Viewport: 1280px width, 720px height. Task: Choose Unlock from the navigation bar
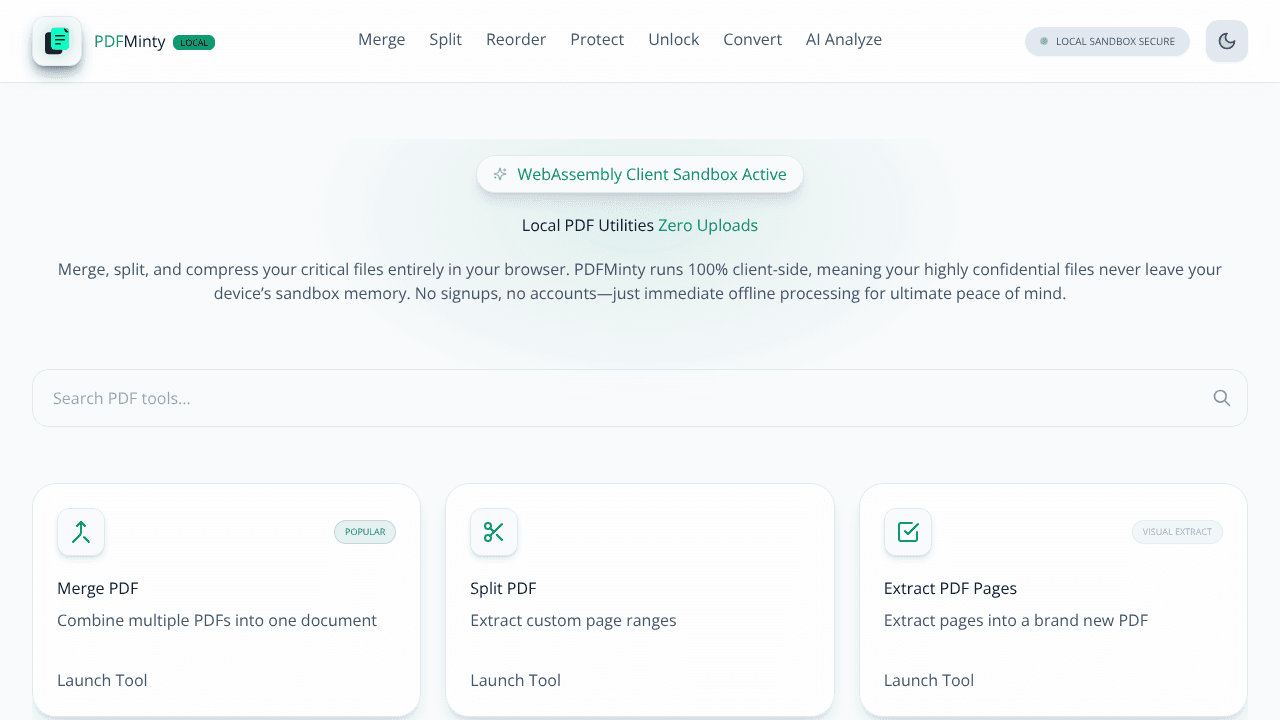[674, 40]
